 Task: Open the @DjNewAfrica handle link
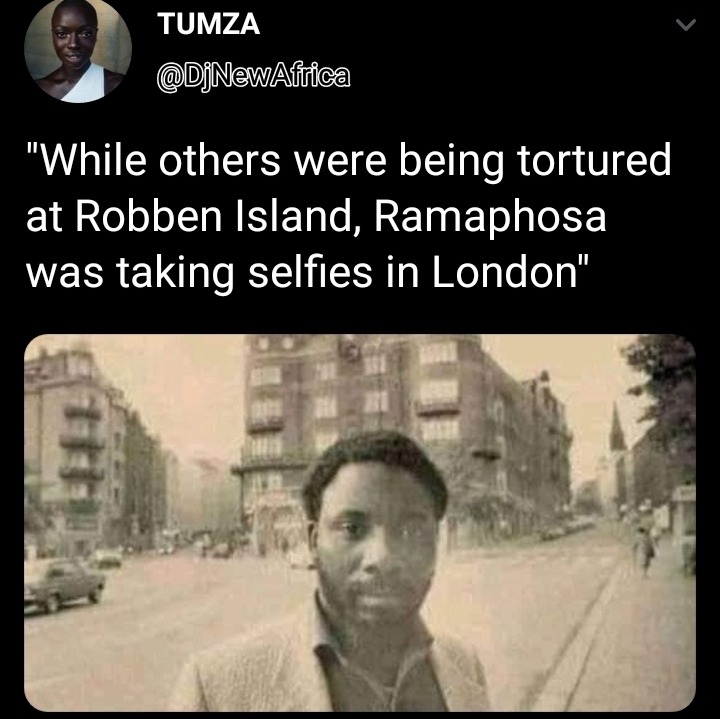click(253, 77)
